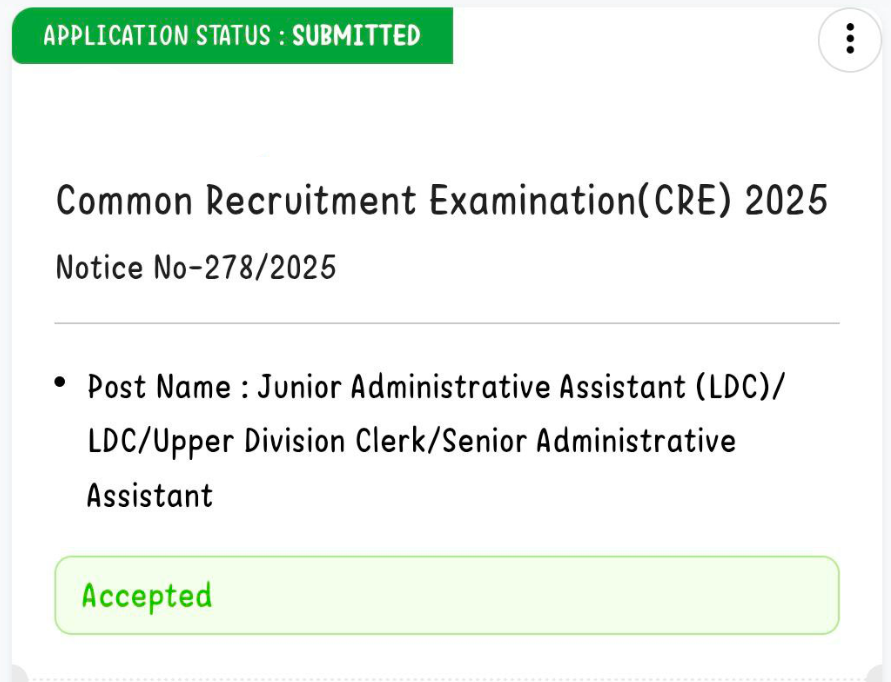Viewport: 891px width, 682px height.
Task: Click the Post Name label
Action: tap(159, 387)
